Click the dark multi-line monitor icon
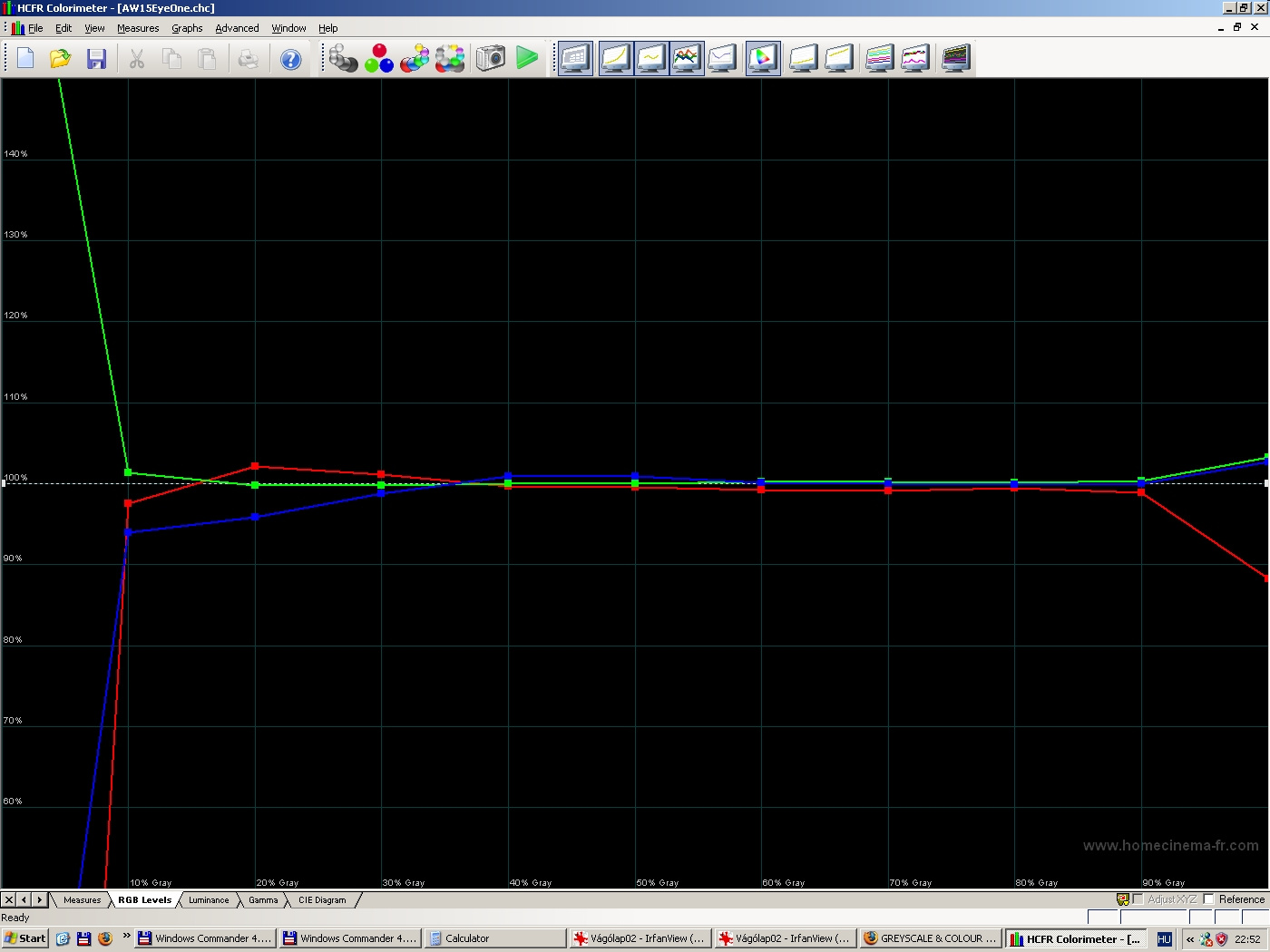 (x=956, y=59)
